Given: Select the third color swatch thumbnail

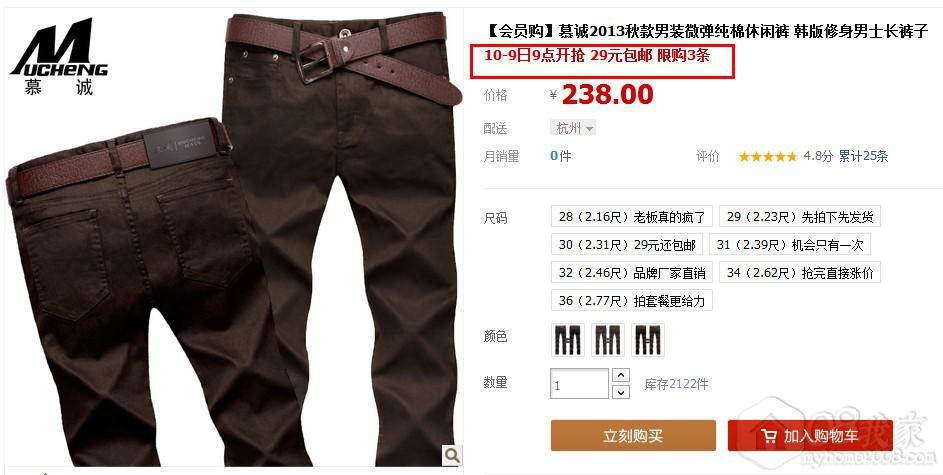Looking at the screenshot, I should pyautogui.click(x=648, y=340).
